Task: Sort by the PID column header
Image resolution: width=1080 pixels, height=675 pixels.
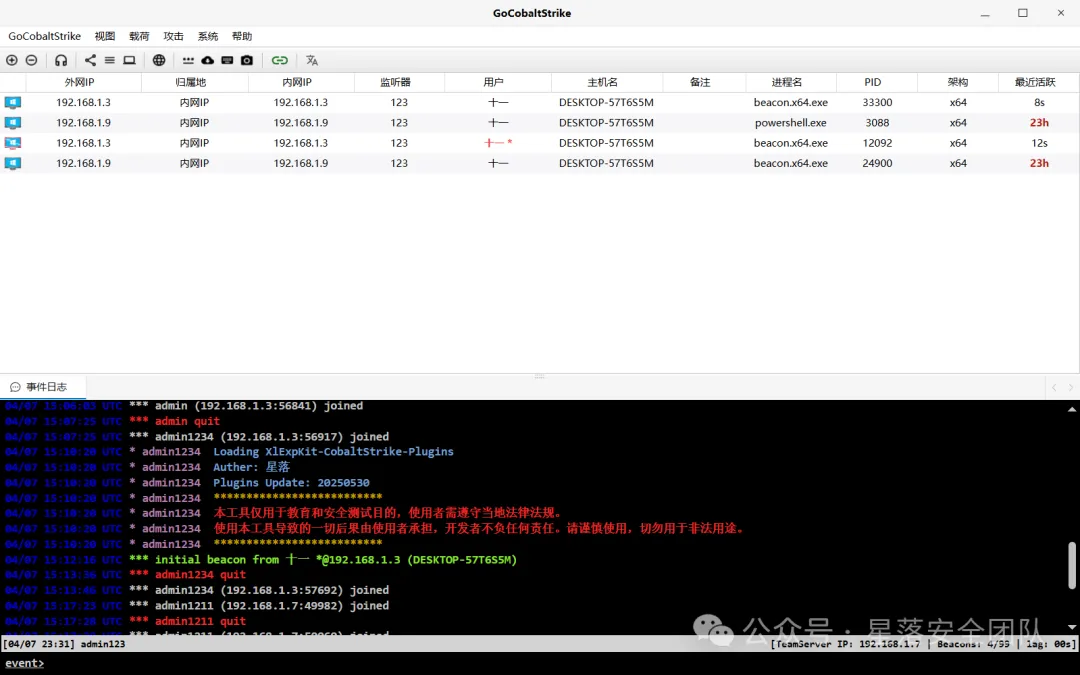Action: click(877, 82)
